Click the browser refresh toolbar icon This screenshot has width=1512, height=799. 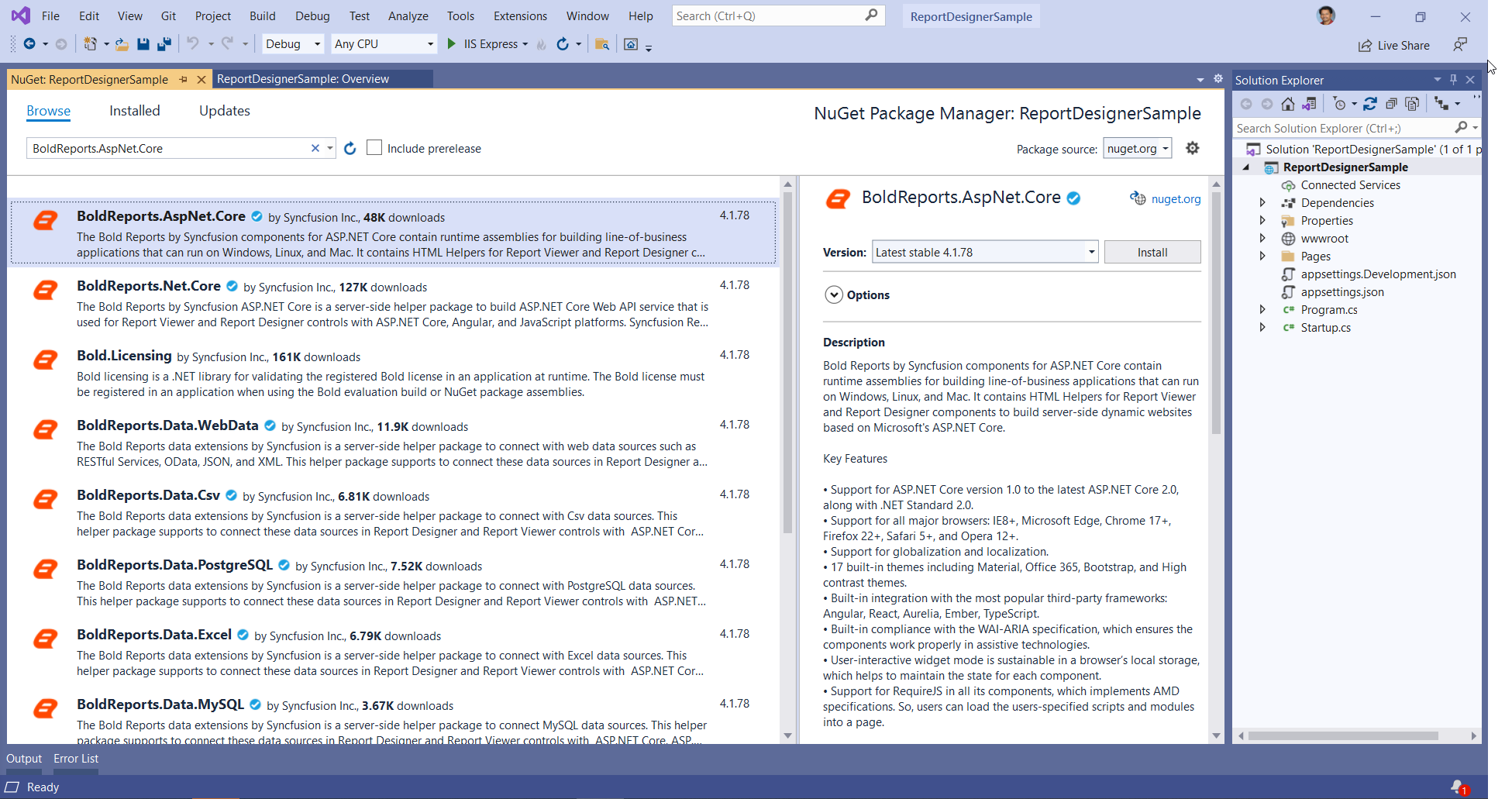563,44
